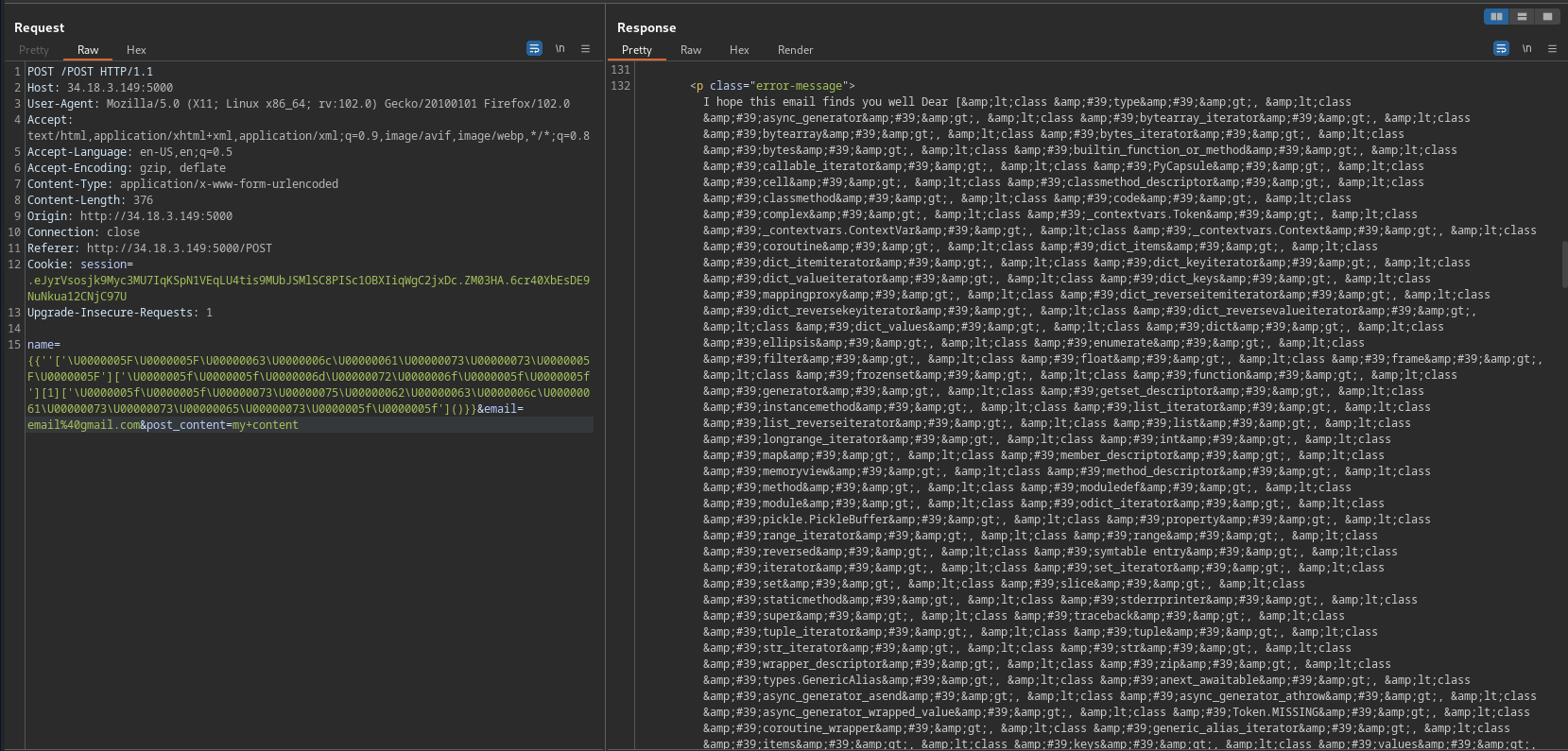Click response line number 131
Screen dimensions: 1568x751
(x=621, y=70)
